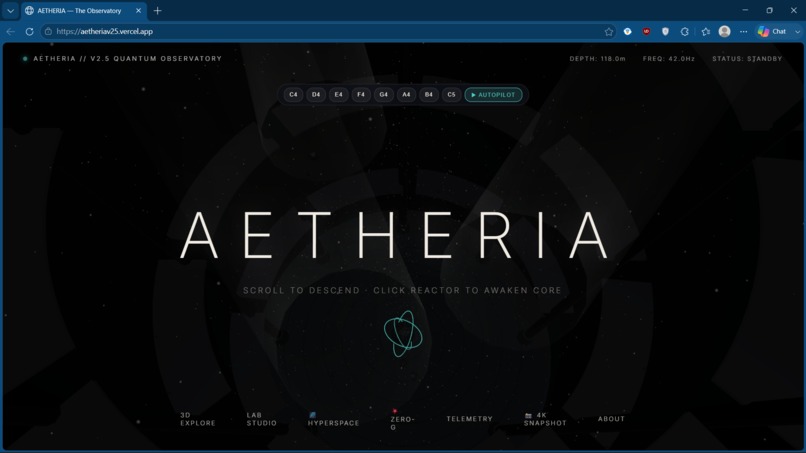Play the C4 note button

tap(293, 95)
